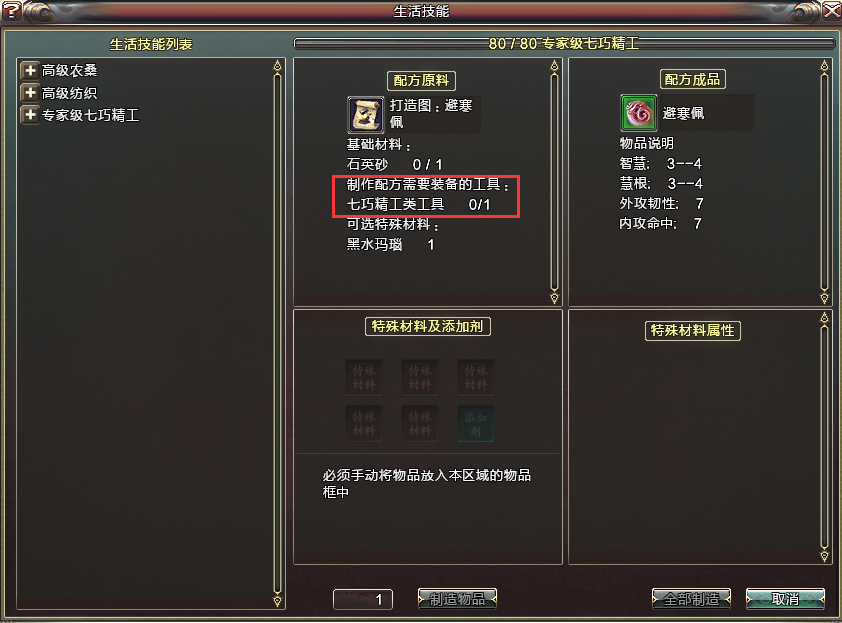Select the second top-row 特殊材料 slot
842x623 pixels.
[x=420, y=378]
